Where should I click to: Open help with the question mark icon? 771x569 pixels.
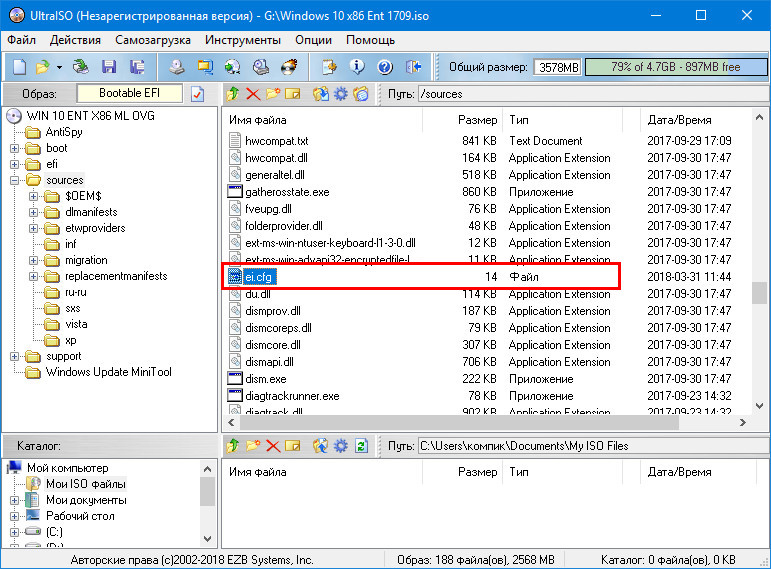pyautogui.click(x=385, y=67)
